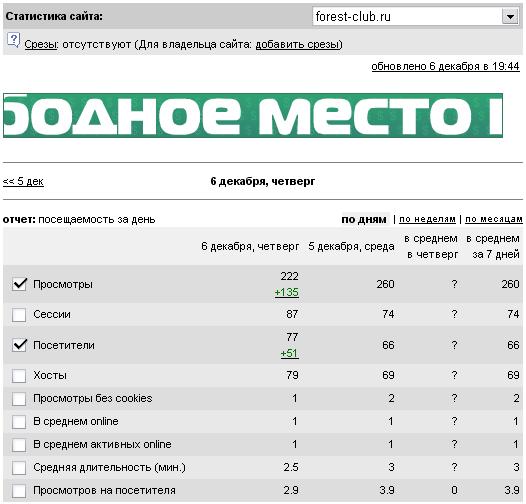Click the 6 декабря, четверг date heading
Image resolution: width=526 pixels, height=504 pixels.
[263, 182]
